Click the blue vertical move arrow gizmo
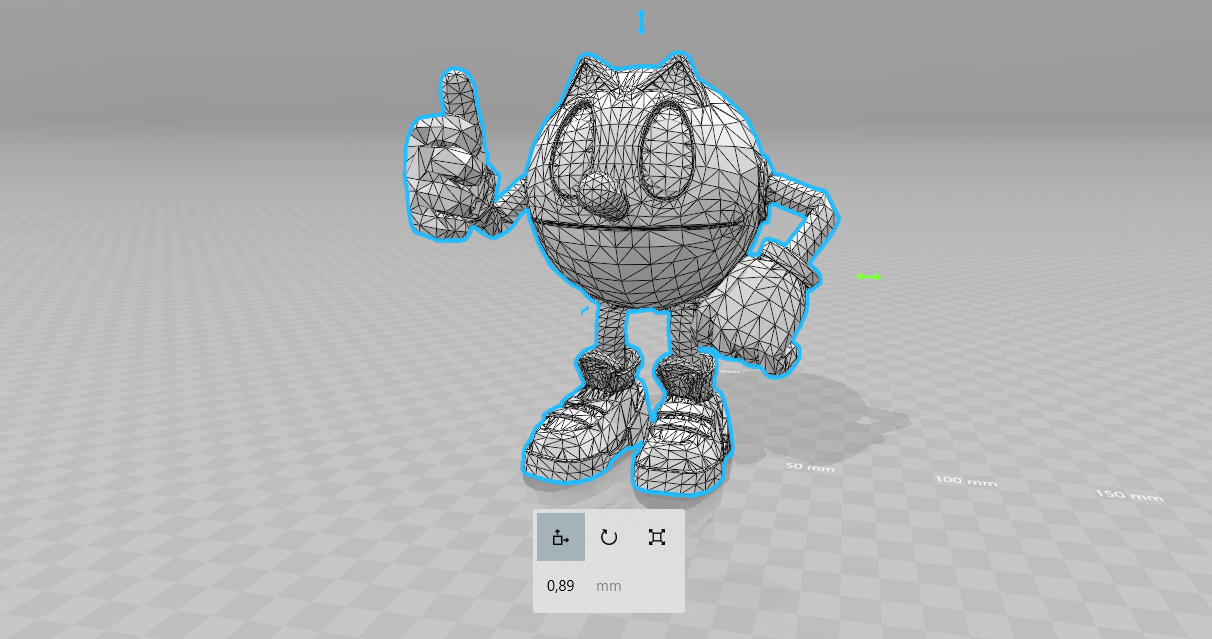The width and height of the screenshot is (1212, 639). (640, 20)
